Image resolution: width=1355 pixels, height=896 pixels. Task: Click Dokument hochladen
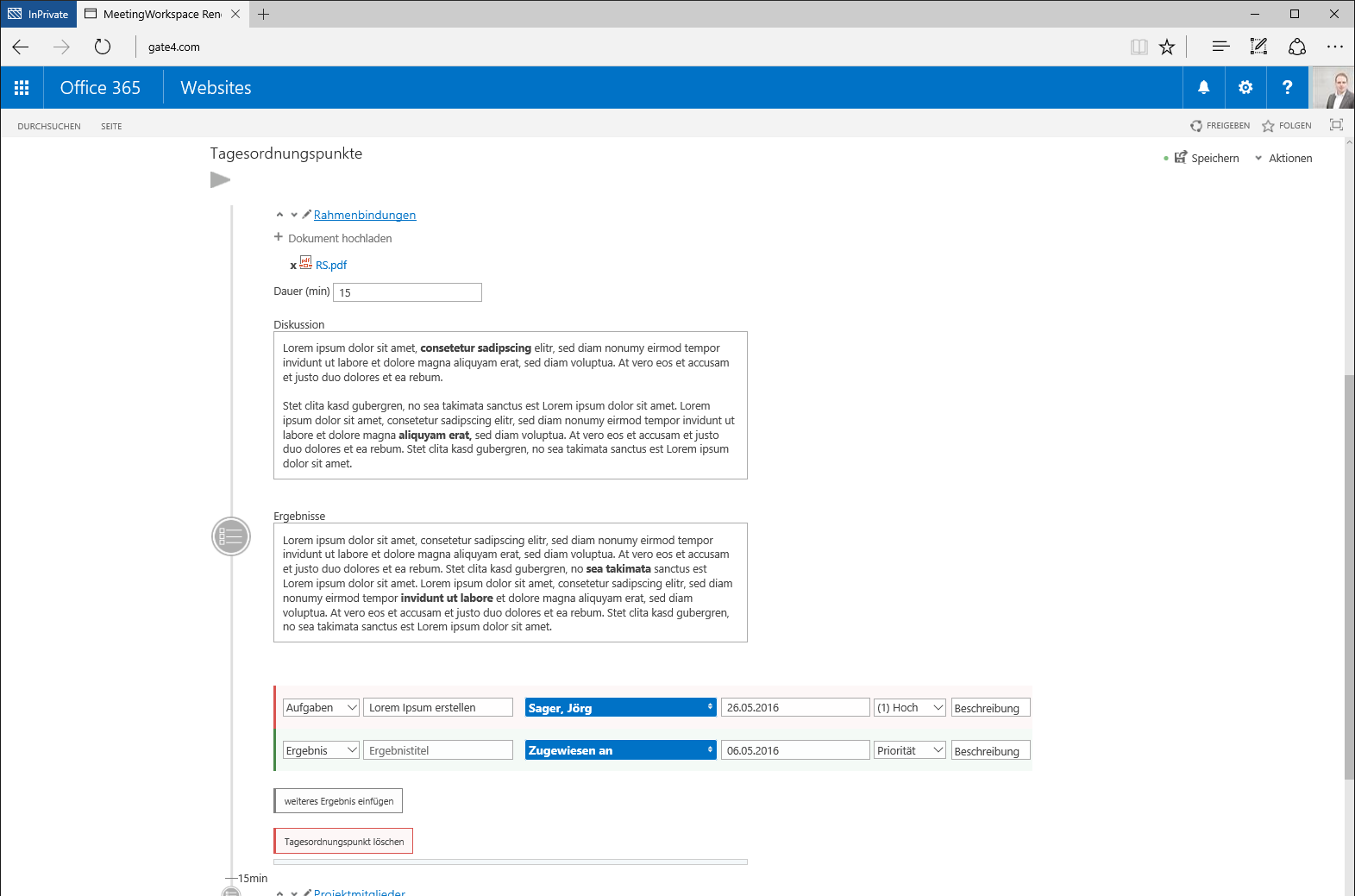333,238
